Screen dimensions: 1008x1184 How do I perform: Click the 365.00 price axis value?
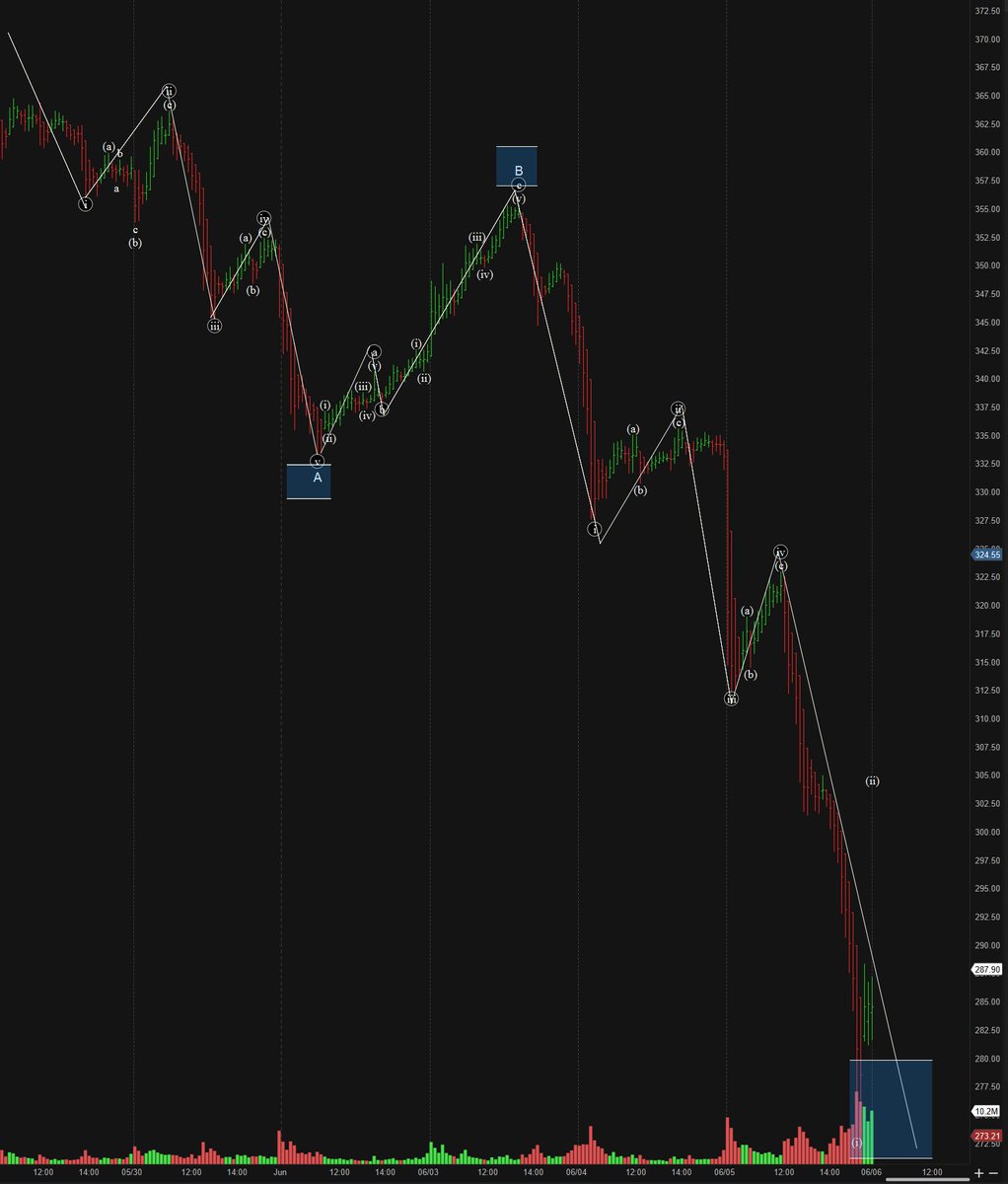pos(987,97)
